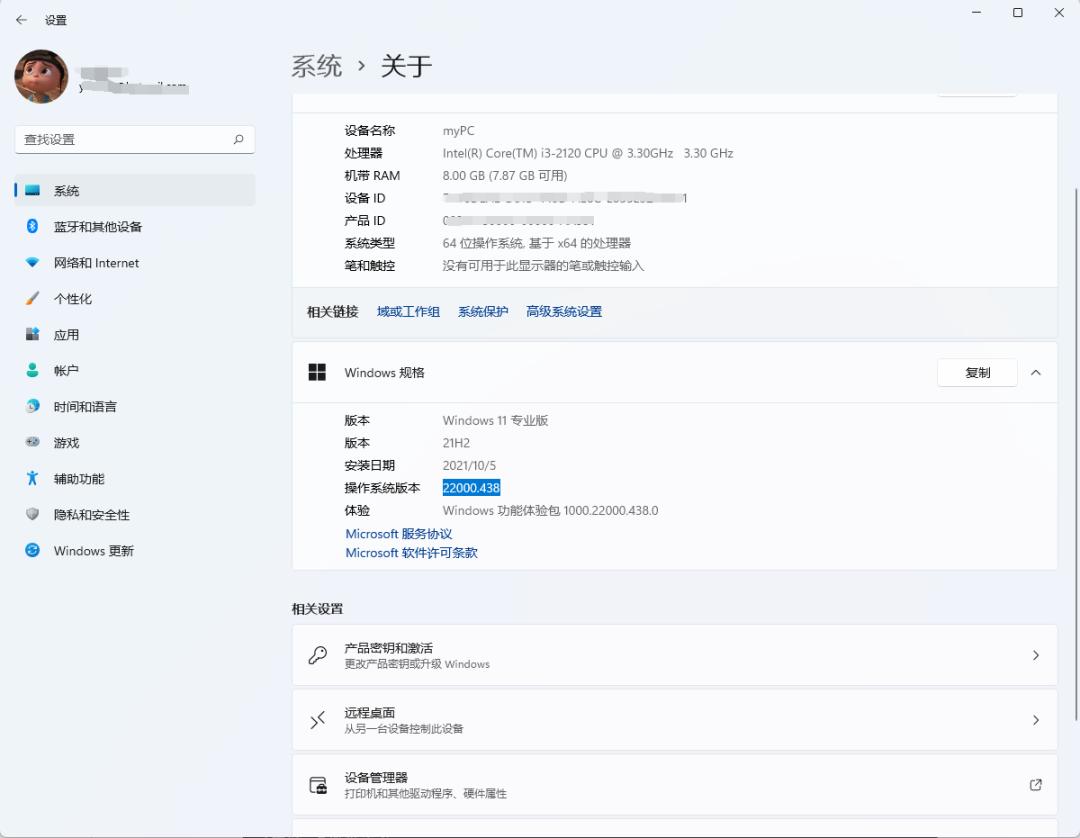The height and width of the screenshot is (838, 1080).
Task: Open the user profile avatar
Action: coord(41,76)
